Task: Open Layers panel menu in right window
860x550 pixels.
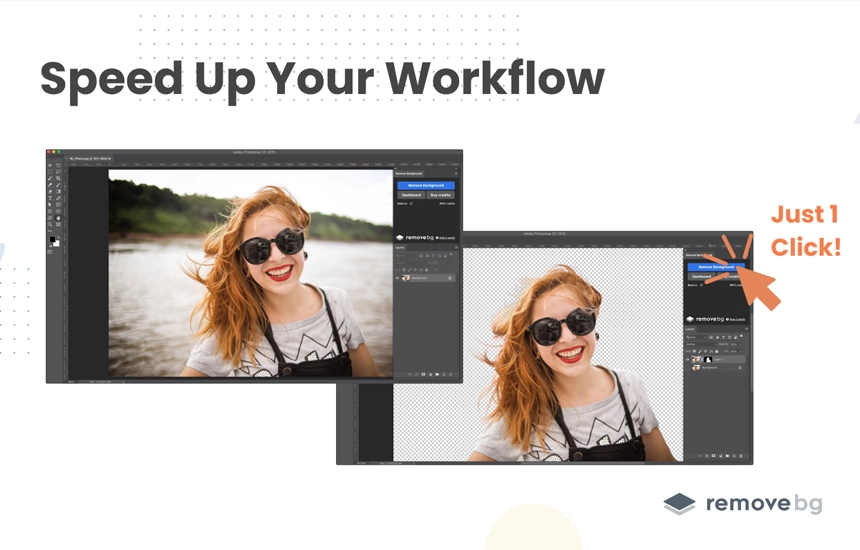Action: 746,329
